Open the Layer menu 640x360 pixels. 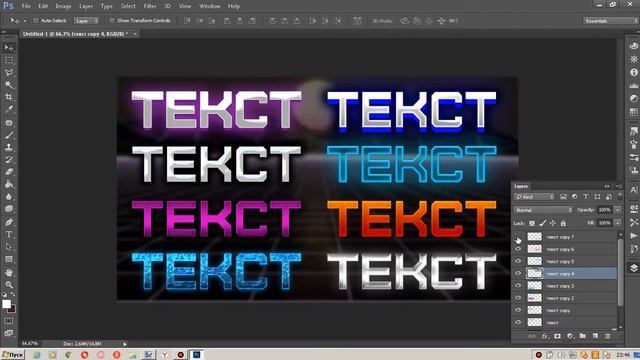86,6
